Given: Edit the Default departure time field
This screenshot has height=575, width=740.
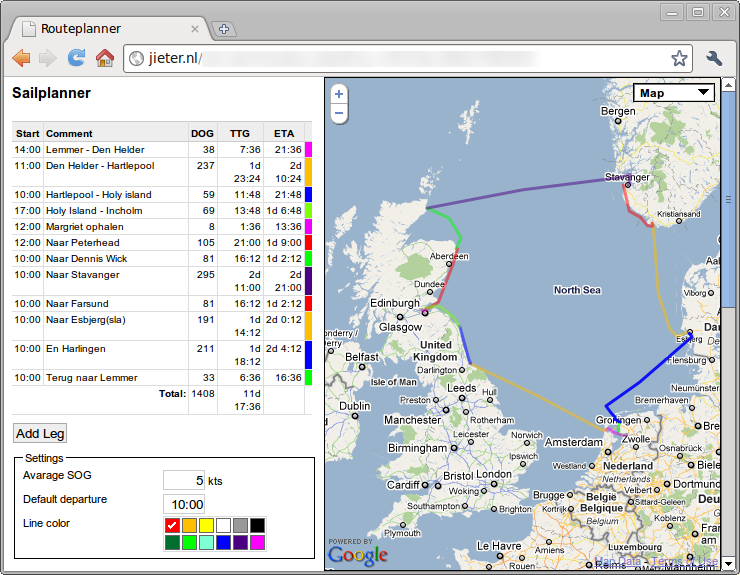Looking at the screenshot, I should coord(184,504).
